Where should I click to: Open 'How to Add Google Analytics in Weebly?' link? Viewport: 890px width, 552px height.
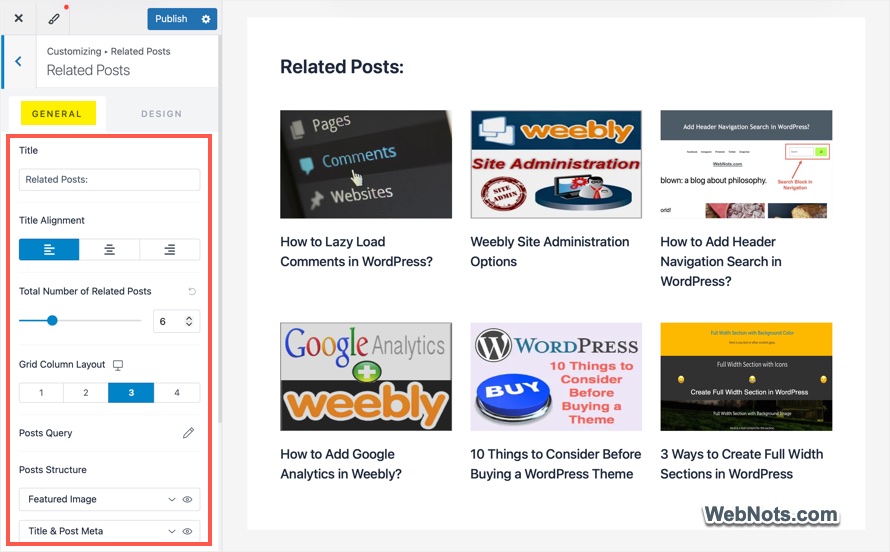coord(341,464)
